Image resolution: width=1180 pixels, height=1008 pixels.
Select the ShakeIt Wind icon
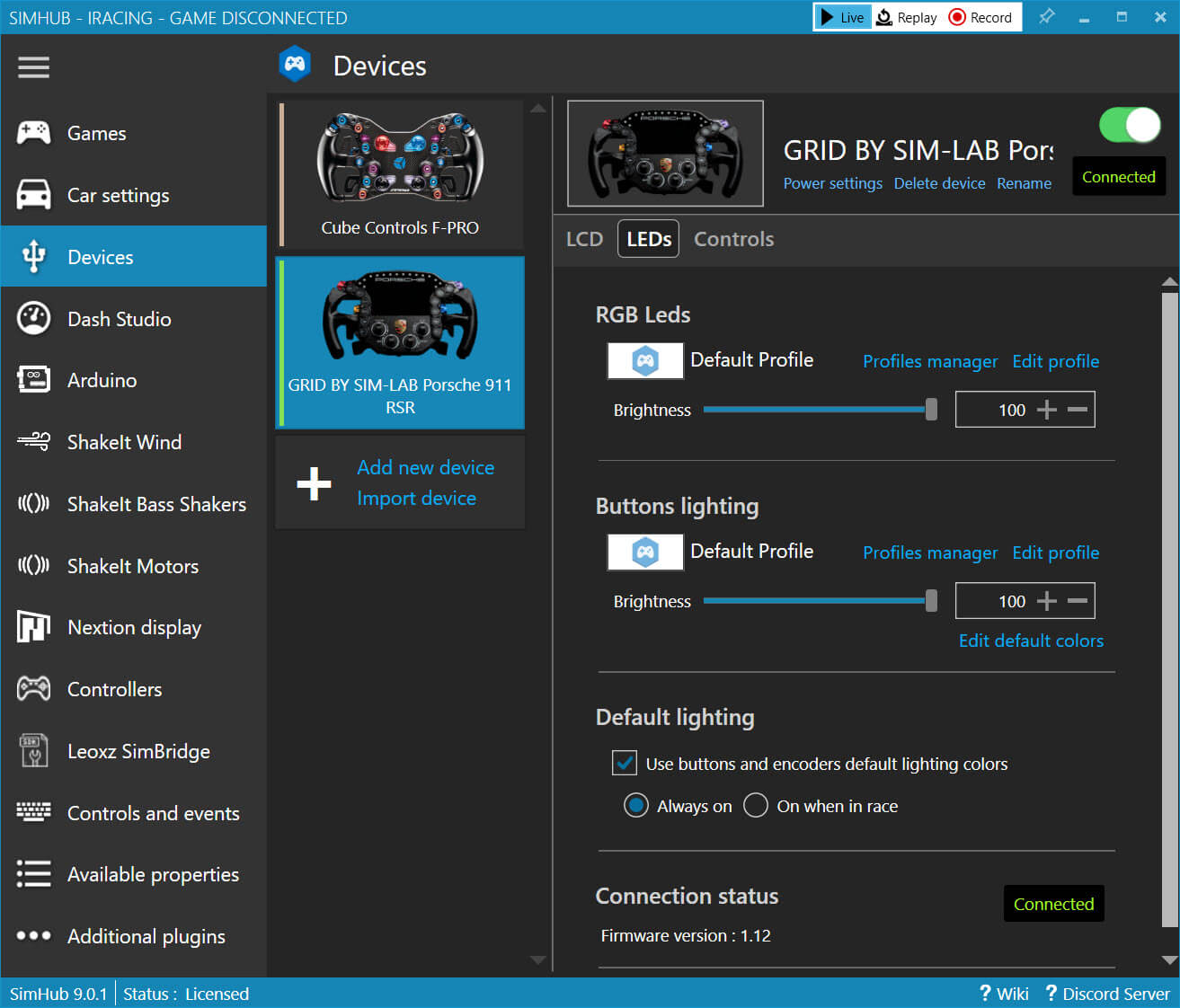[33, 441]
